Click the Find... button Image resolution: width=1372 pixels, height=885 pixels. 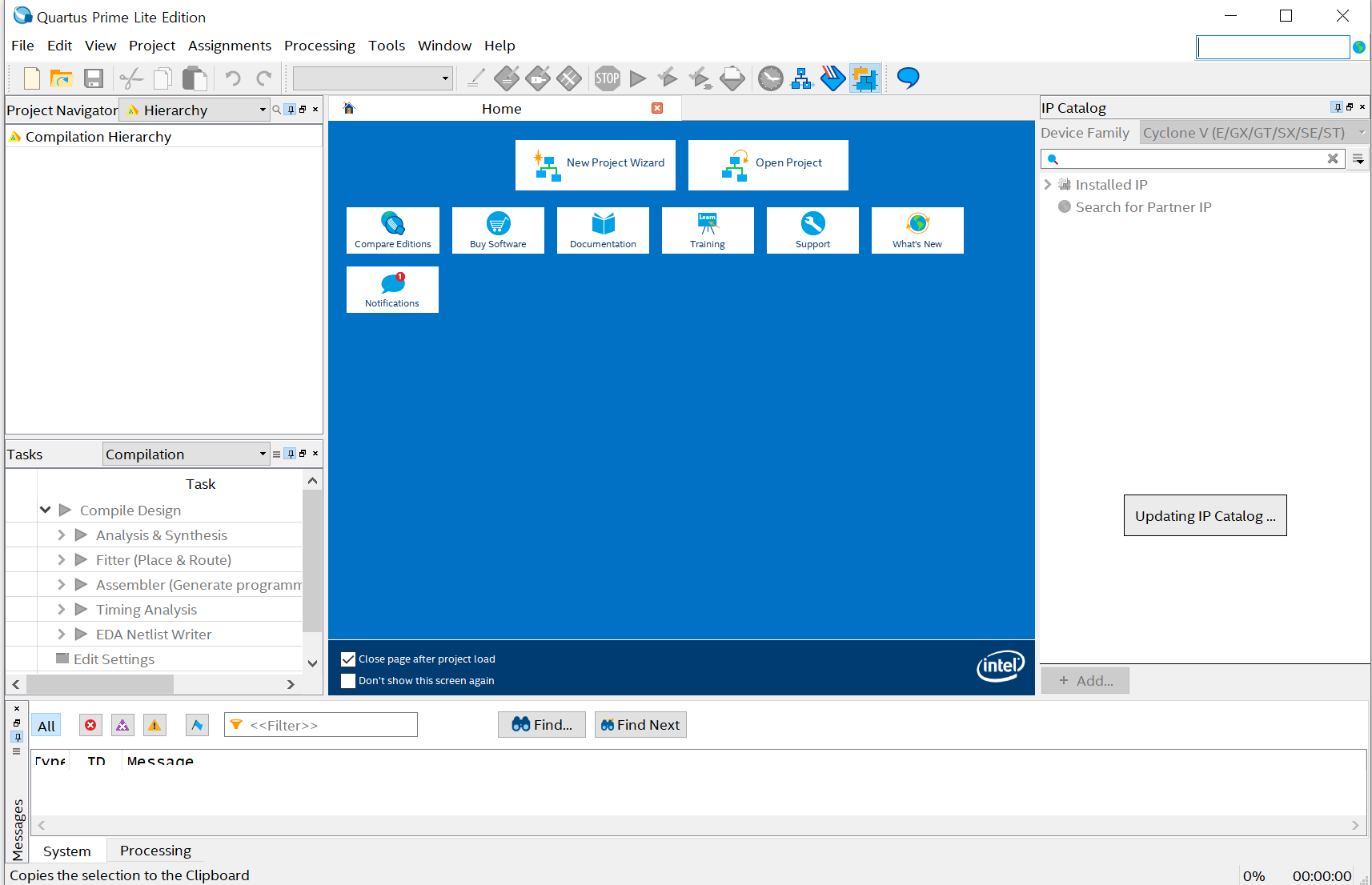pyautogui.click(x=542, y=724)
